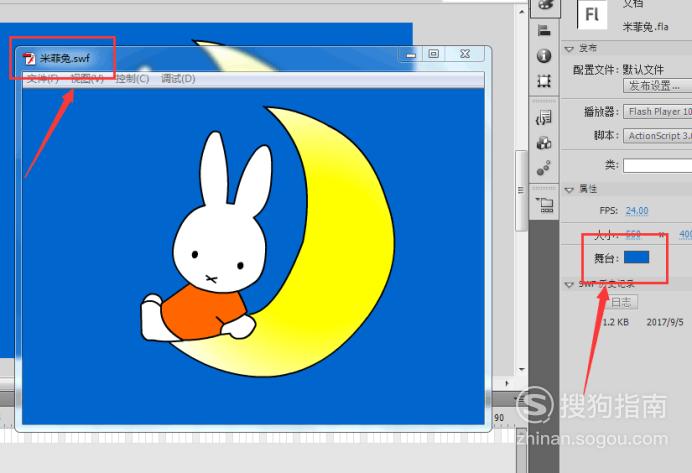Click the stage height value 400
The width and height of the screenshot is (692, 473).
tap(685, 235)
